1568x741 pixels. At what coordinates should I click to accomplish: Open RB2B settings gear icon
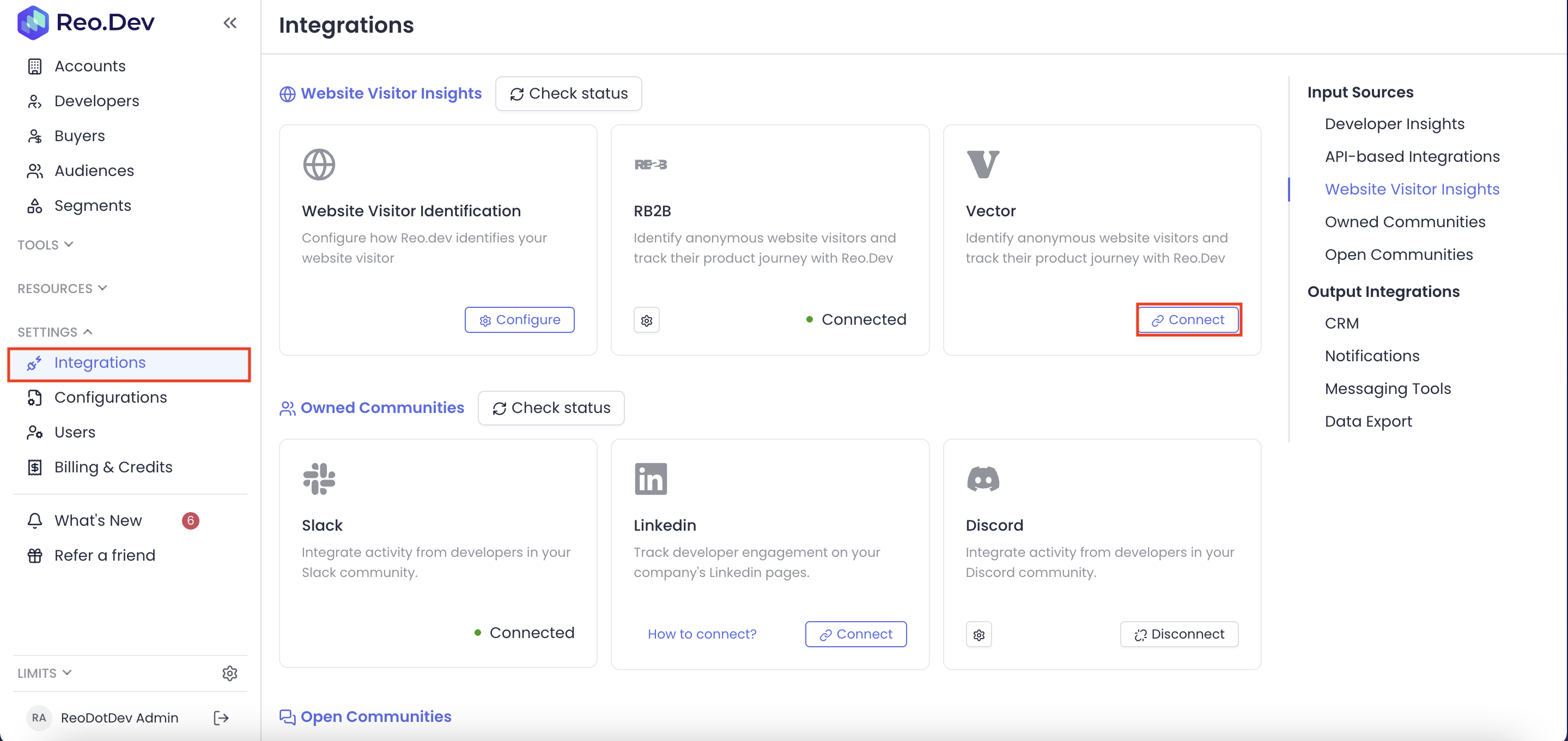pos(646,320)
